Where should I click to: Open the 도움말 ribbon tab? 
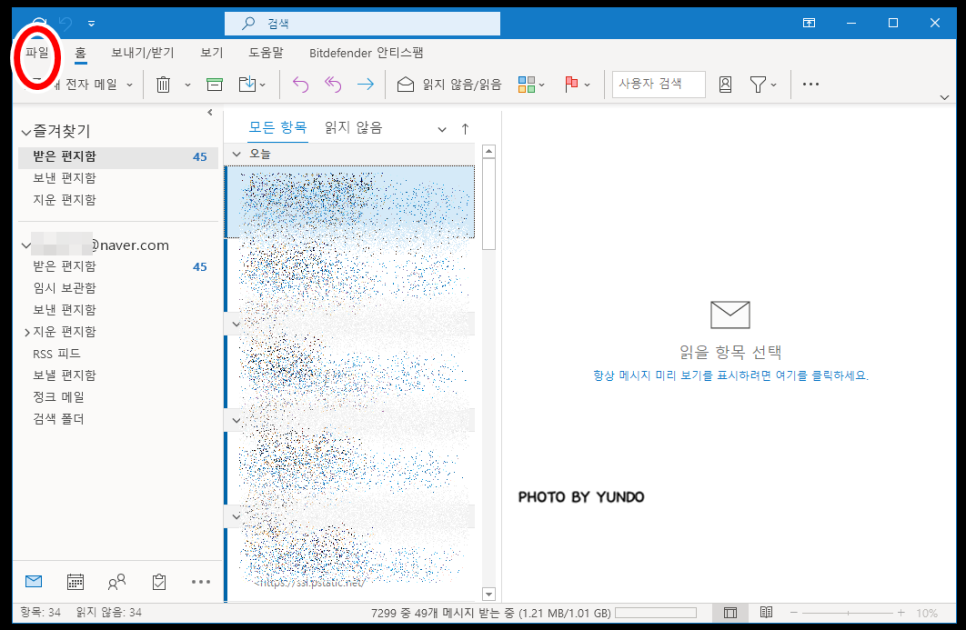click(266, 53)
